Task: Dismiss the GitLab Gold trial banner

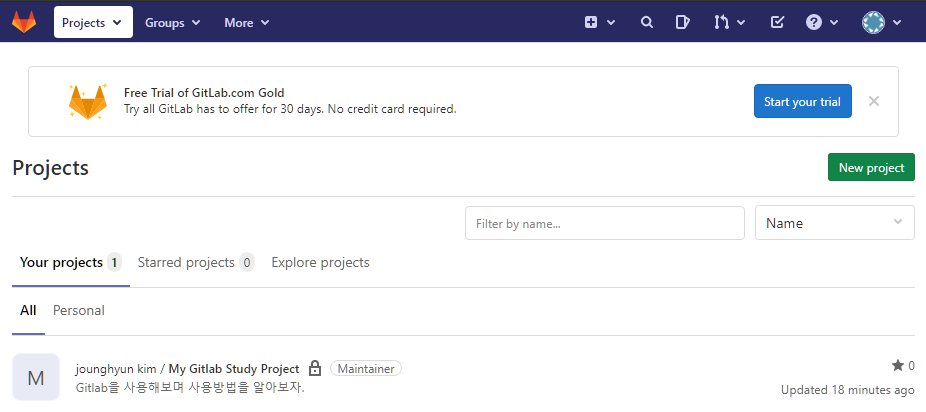Action: tap(874, 101)
